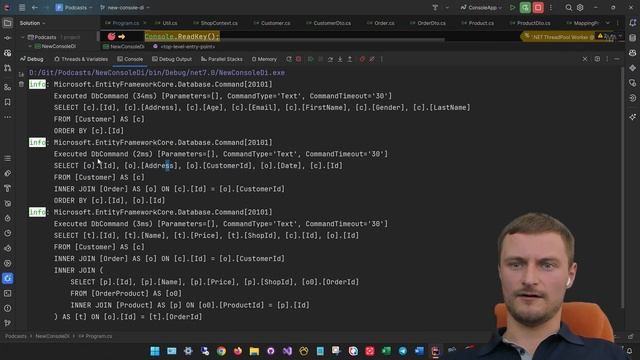
Task: Open the OrderDto.cs tab
Action: 428,23
